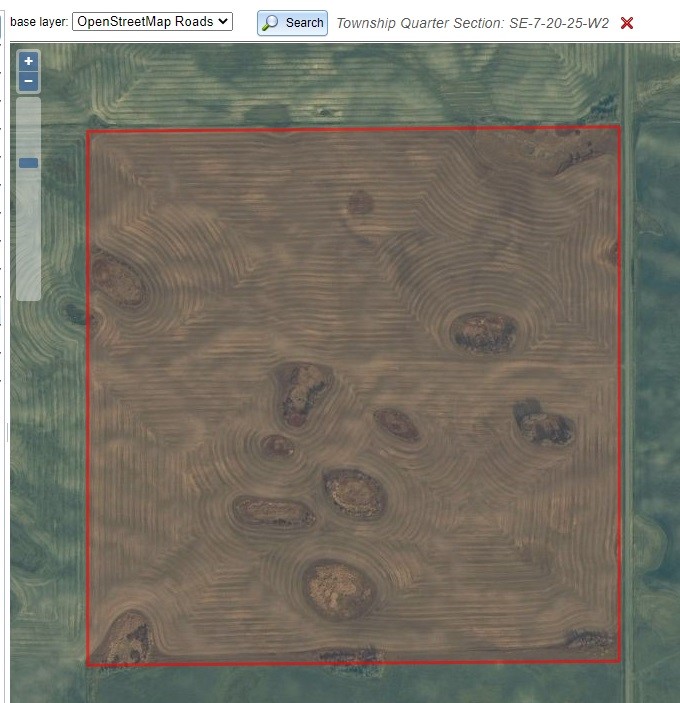Open the base layer dropdown

152,22
